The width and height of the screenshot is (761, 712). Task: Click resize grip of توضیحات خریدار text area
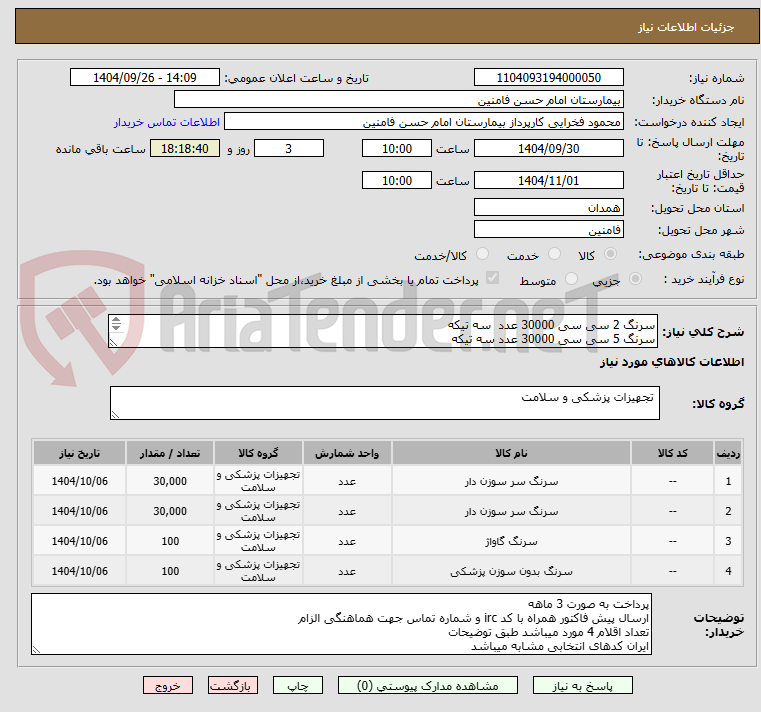click(x=36, y=650)
